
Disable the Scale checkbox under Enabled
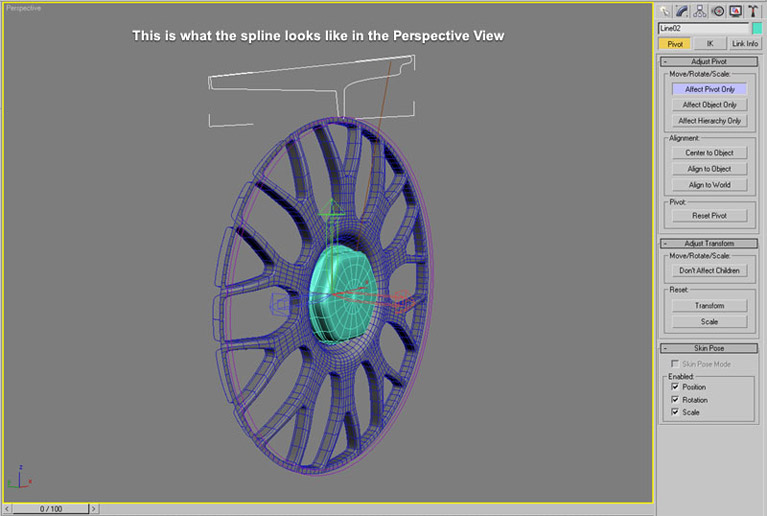point(675,412)
